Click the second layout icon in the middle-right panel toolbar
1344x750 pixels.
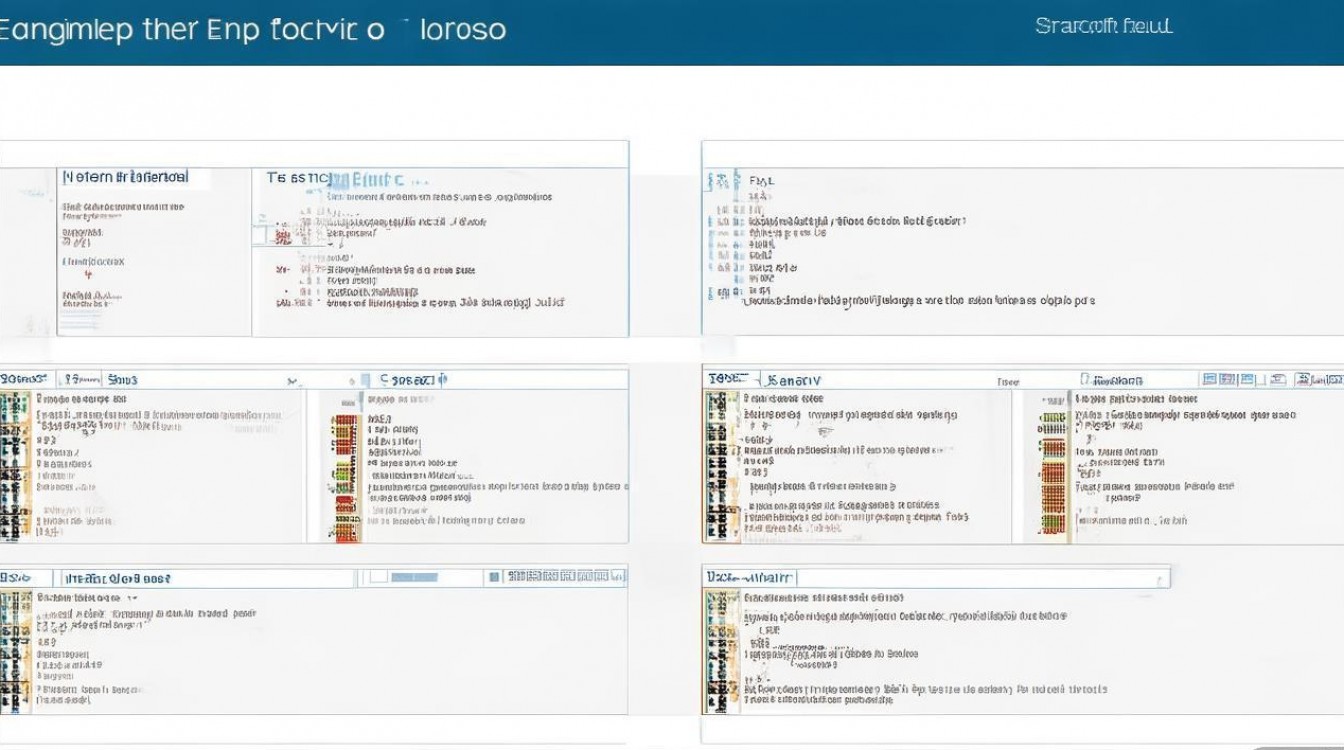[1228, 380]
